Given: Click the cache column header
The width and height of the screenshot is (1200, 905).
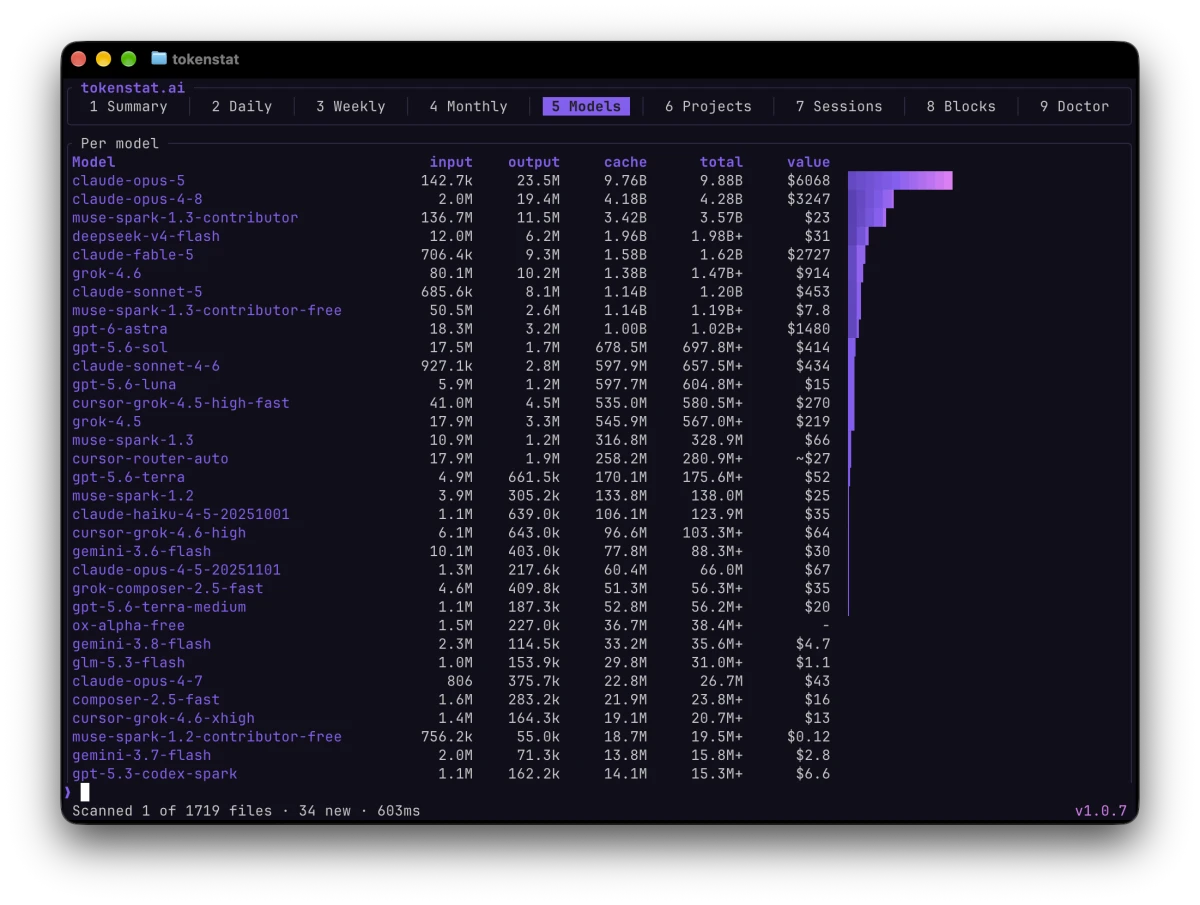Looking at the screenshot, I should pyautogui.click(x=625, y=162).
